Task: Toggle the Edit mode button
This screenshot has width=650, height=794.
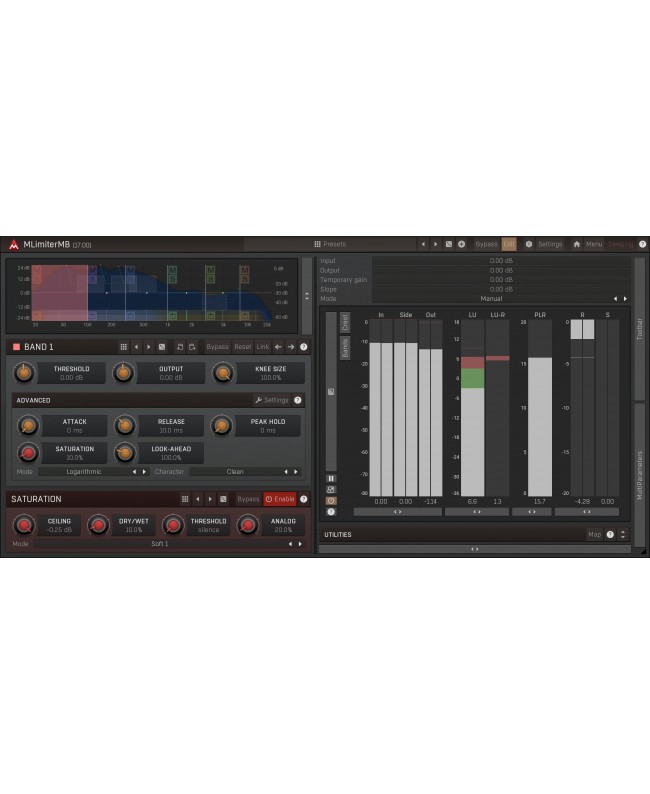Action: 509,244
